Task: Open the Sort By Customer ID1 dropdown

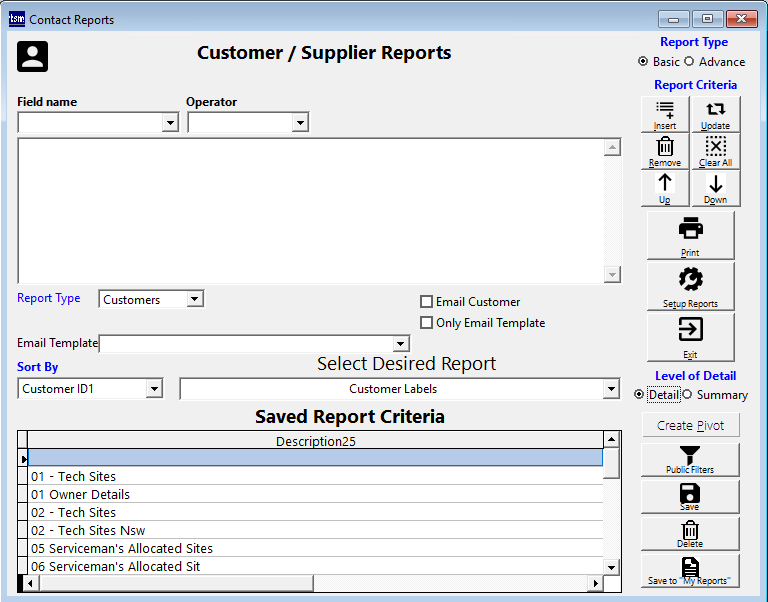Action: click(x=153, y=389)
